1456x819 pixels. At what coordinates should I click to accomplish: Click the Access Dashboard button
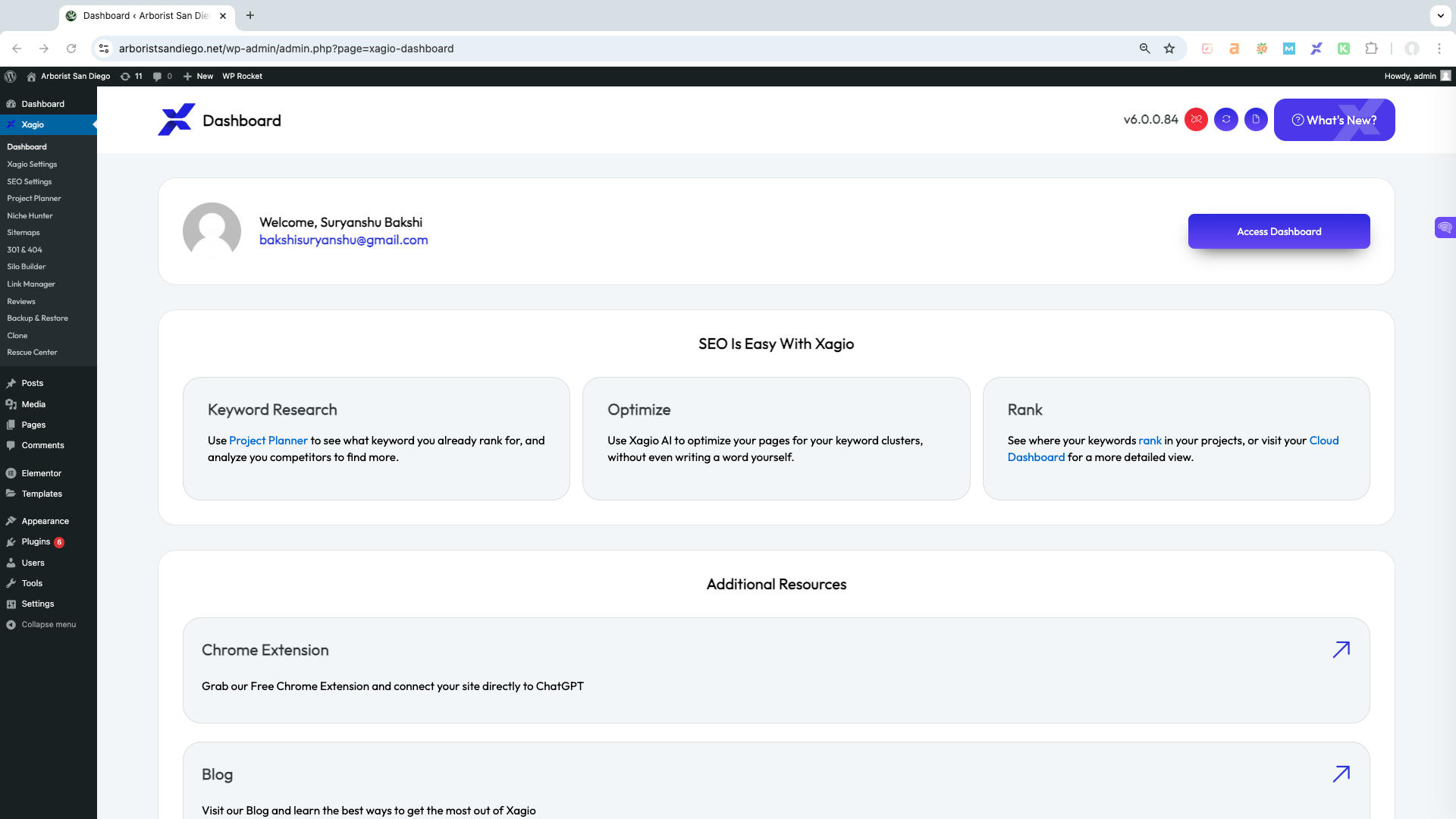coord(1279,231)
